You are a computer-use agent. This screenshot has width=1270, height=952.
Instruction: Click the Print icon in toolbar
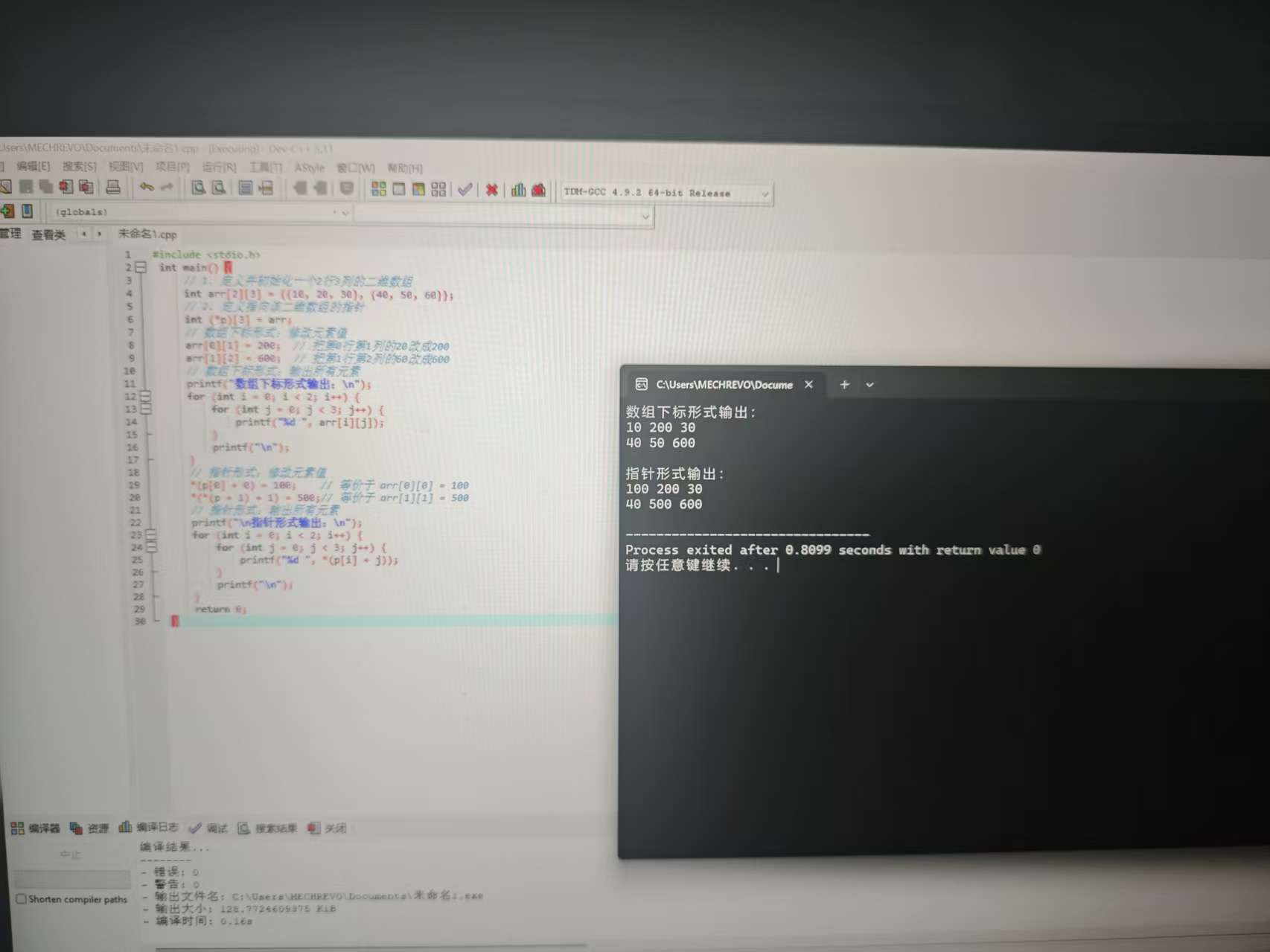point(113,186)
